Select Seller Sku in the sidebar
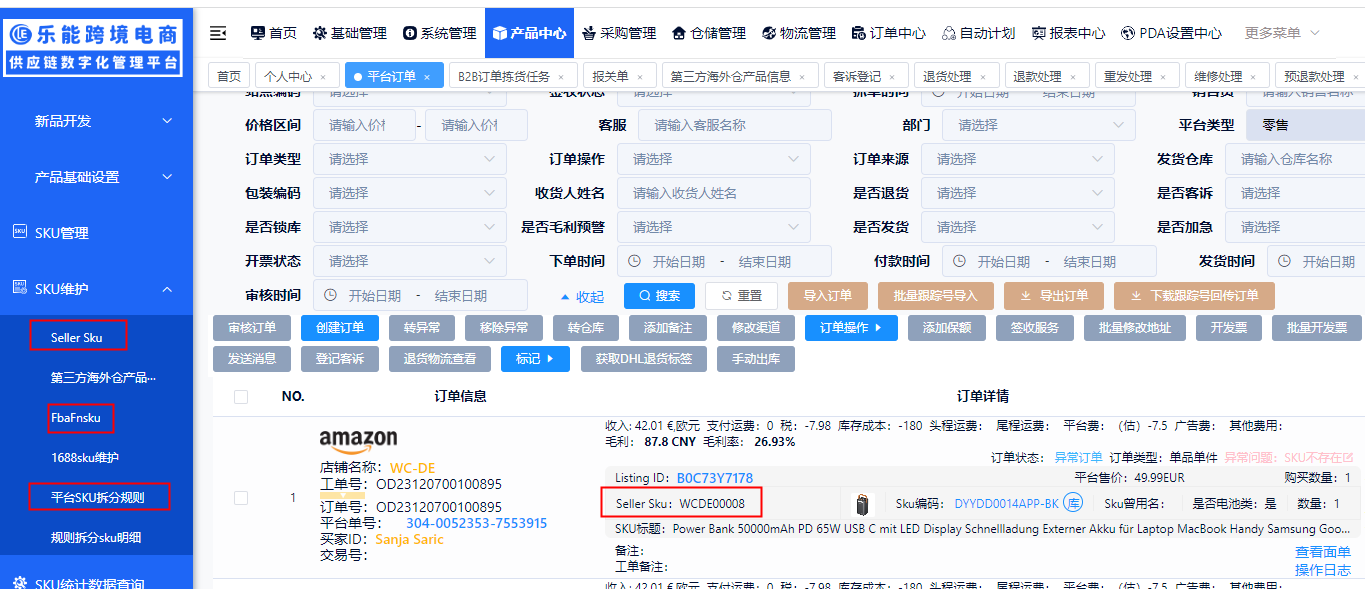 [77, 337]
